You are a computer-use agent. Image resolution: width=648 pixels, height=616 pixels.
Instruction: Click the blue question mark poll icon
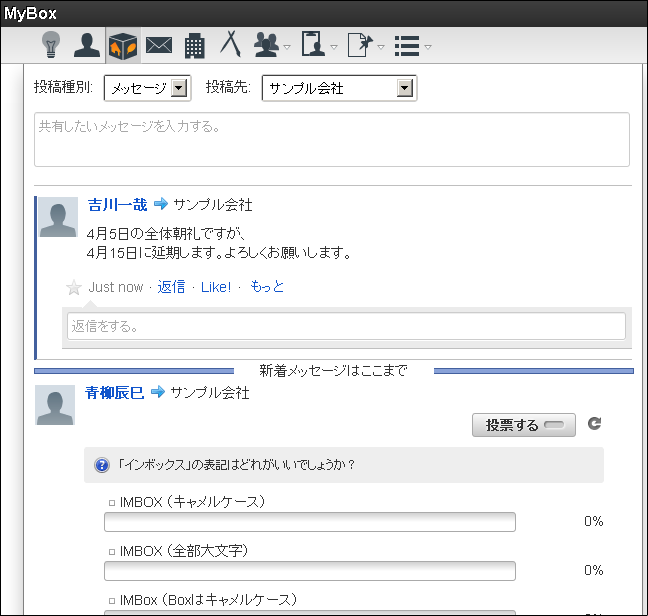102,465
